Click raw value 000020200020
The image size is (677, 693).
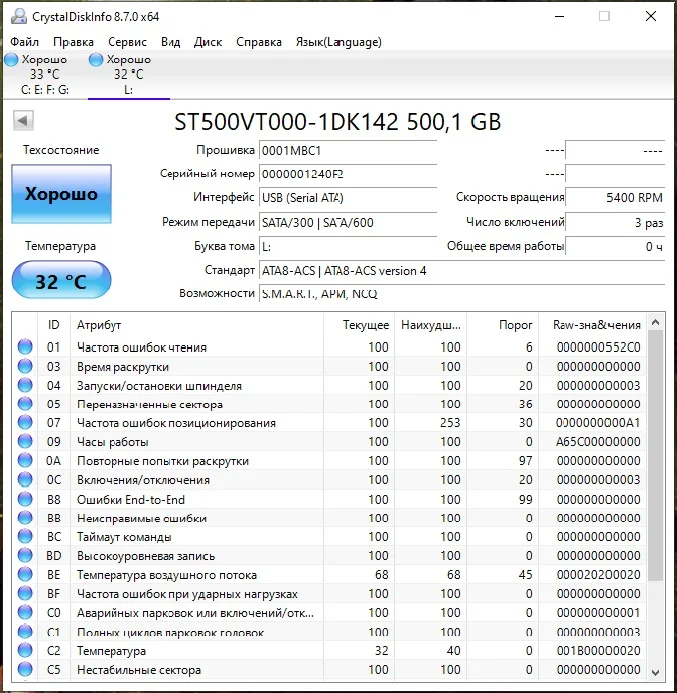(x=598, y=575)
